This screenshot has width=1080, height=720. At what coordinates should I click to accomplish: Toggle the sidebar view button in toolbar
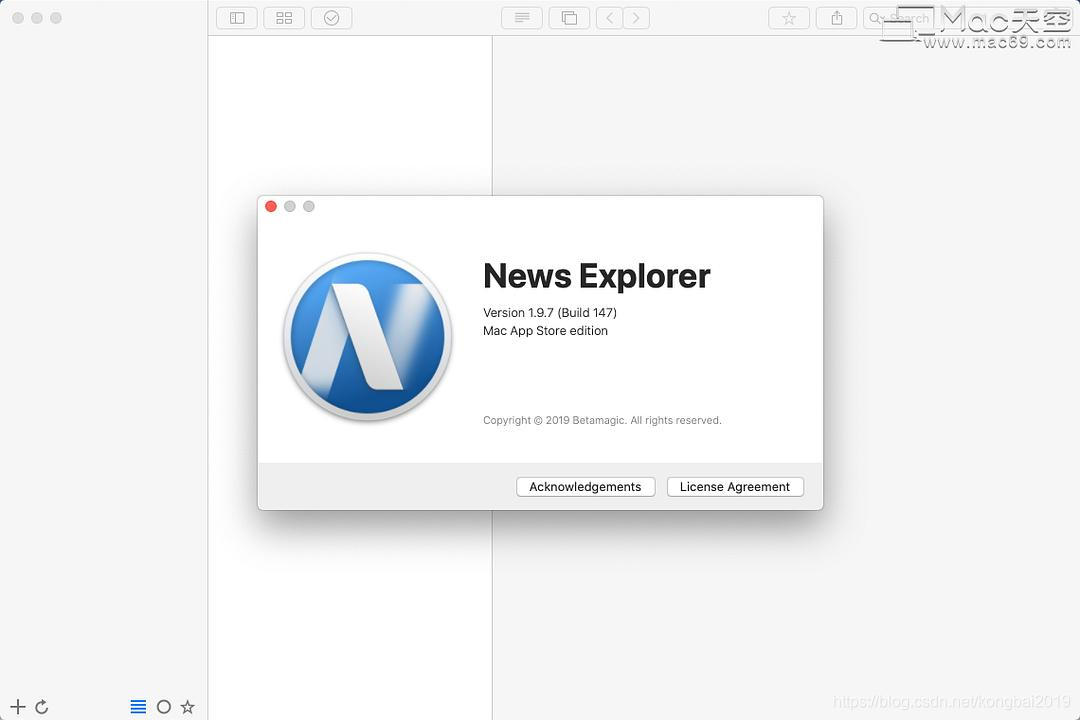pyautogui.click(x=237, y=18)
